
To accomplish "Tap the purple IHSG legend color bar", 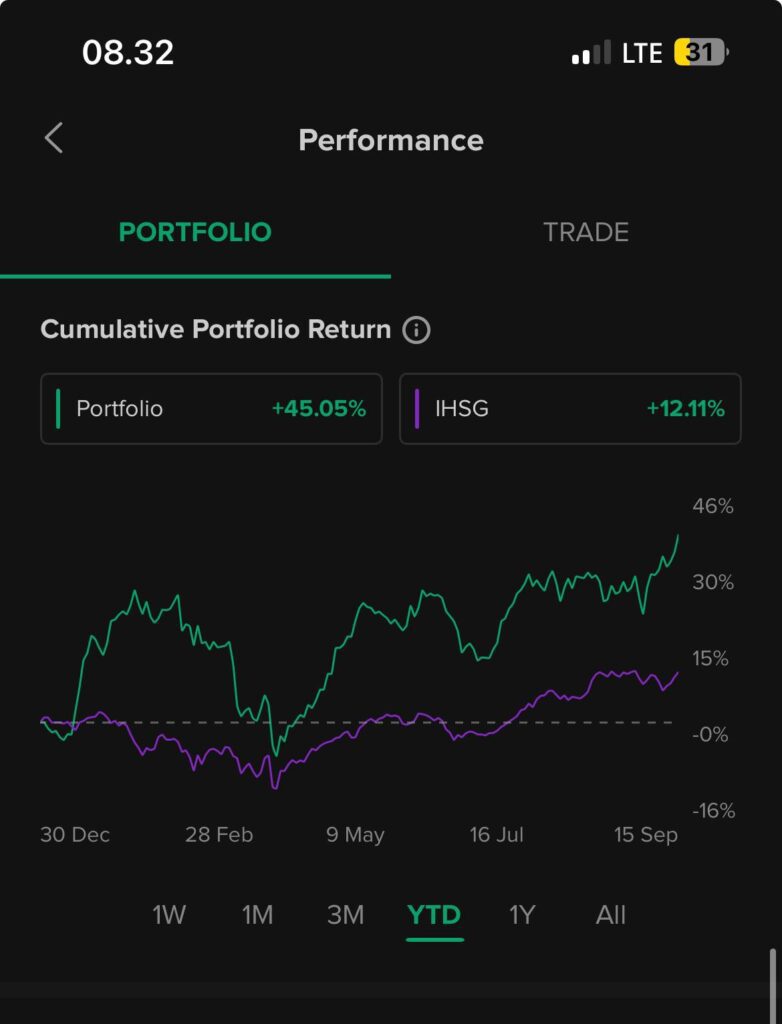I will [x=417, y=408].
